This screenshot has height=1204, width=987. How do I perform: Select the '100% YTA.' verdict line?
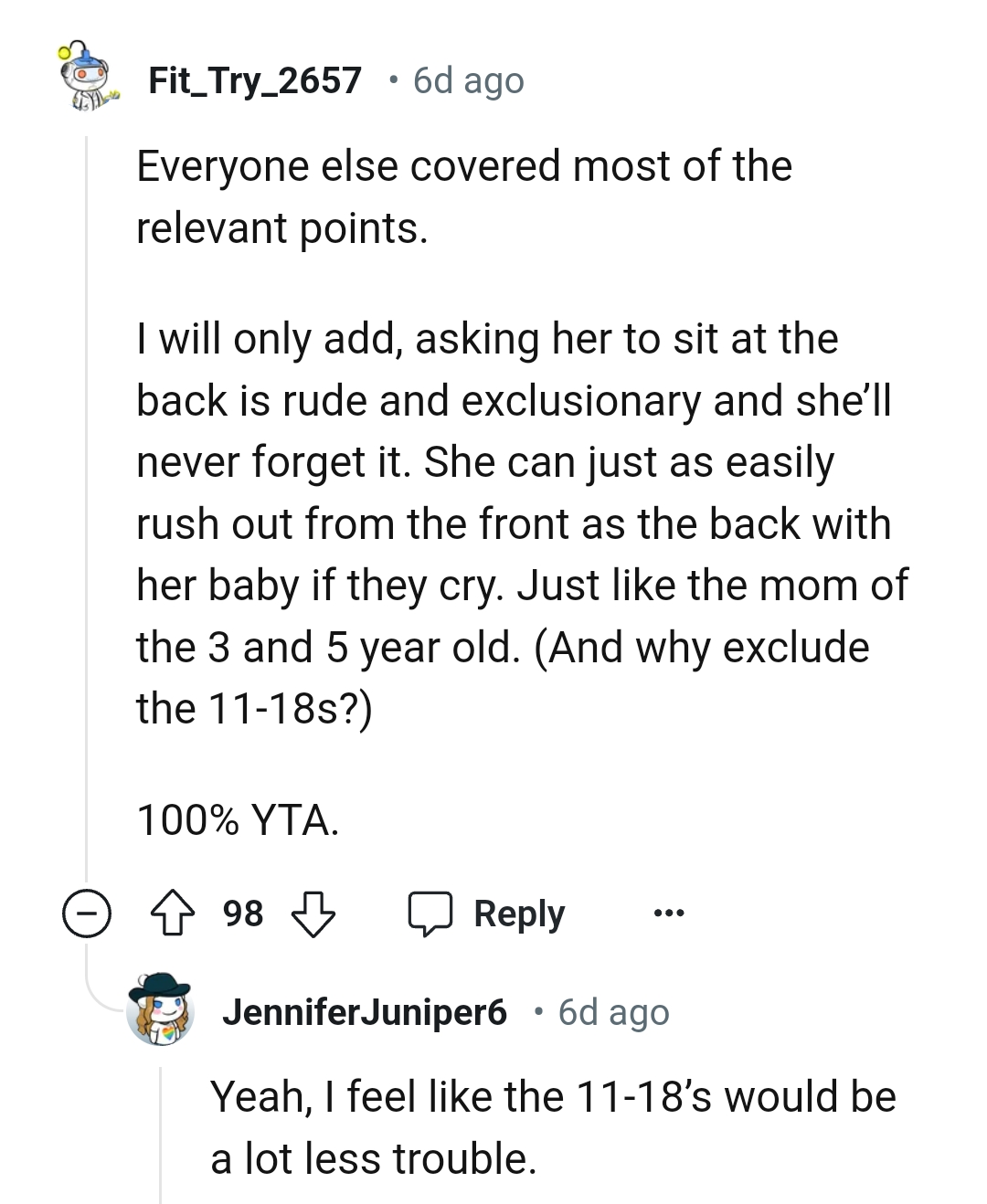238,819
